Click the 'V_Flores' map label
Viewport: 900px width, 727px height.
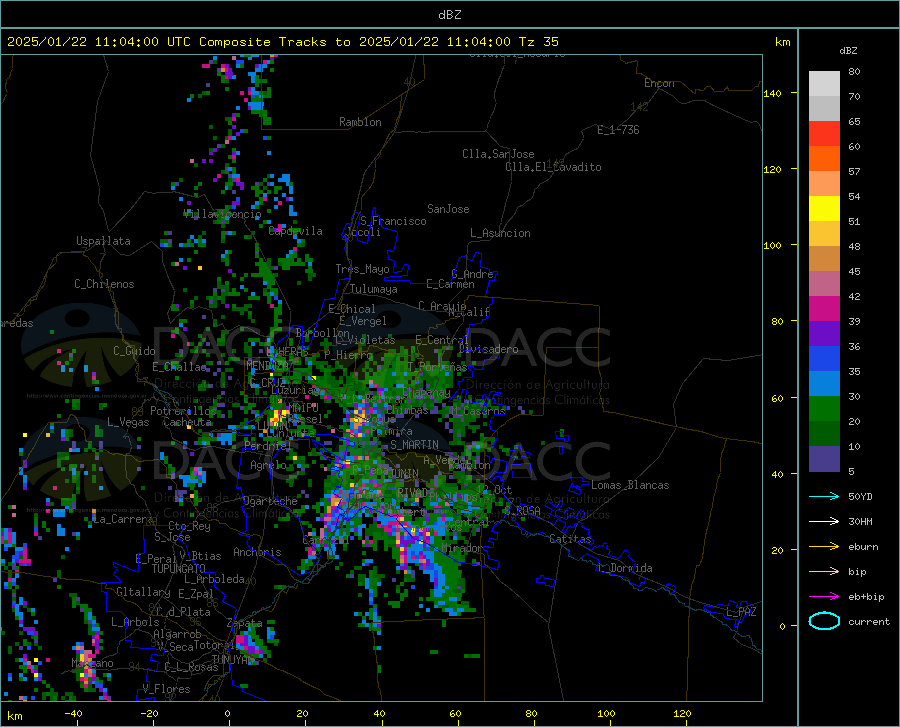pyautogui.click(x=166, y=689)
